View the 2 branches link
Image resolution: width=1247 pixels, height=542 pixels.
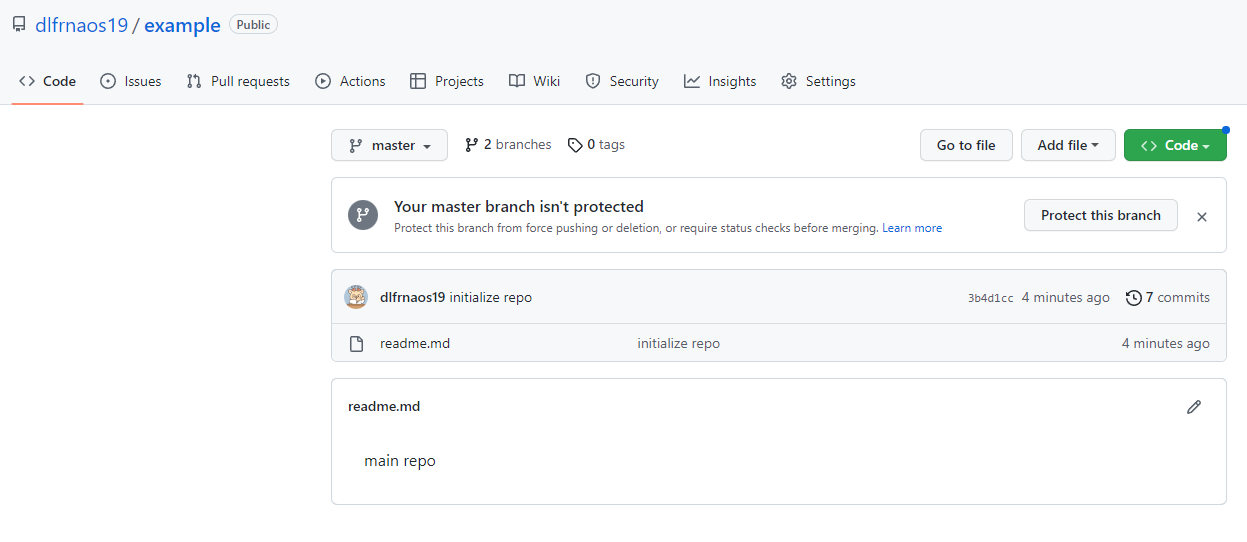tap(508, 145)
